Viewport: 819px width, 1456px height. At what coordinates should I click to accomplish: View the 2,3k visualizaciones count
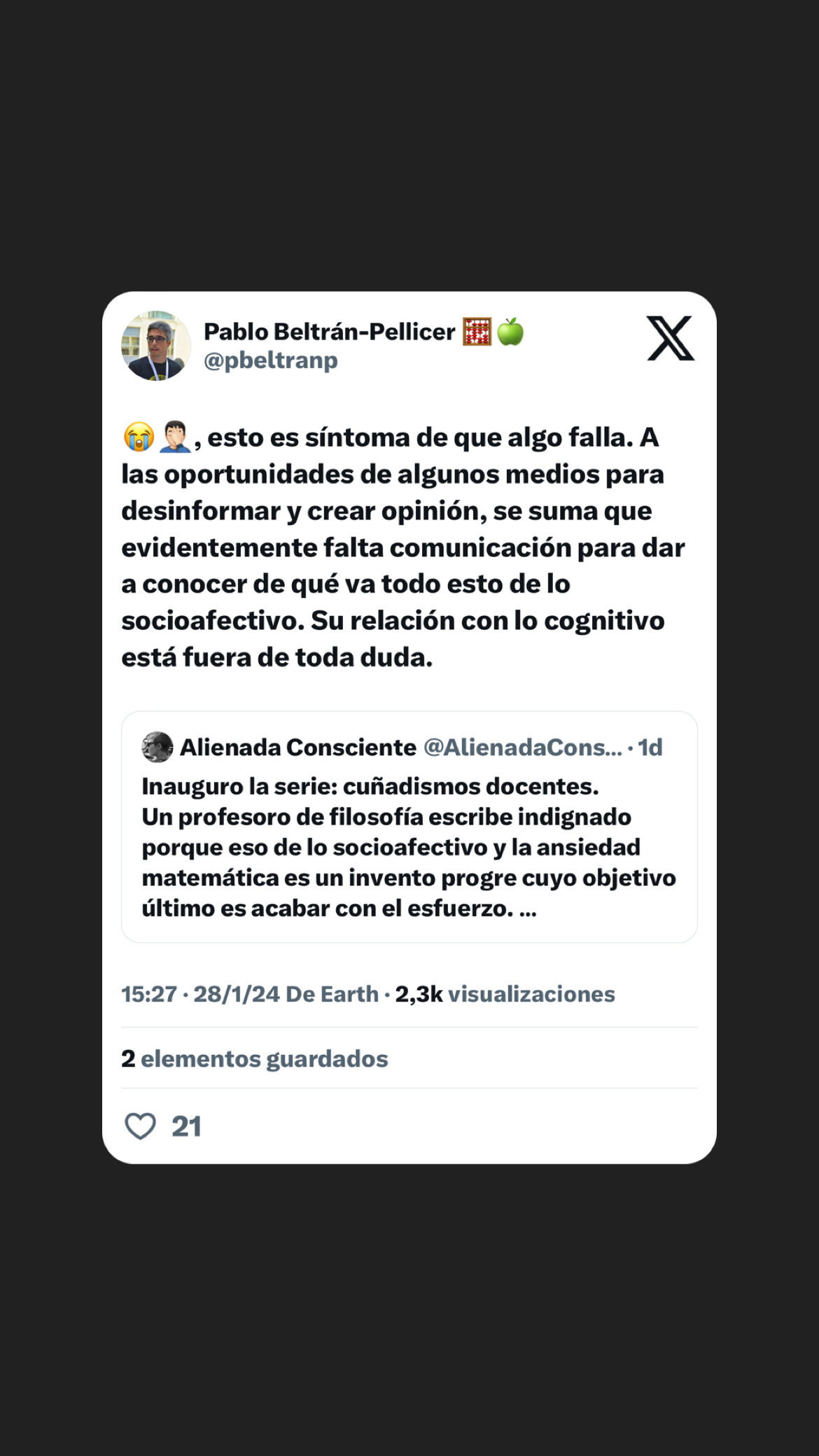[x=505, y=994]
